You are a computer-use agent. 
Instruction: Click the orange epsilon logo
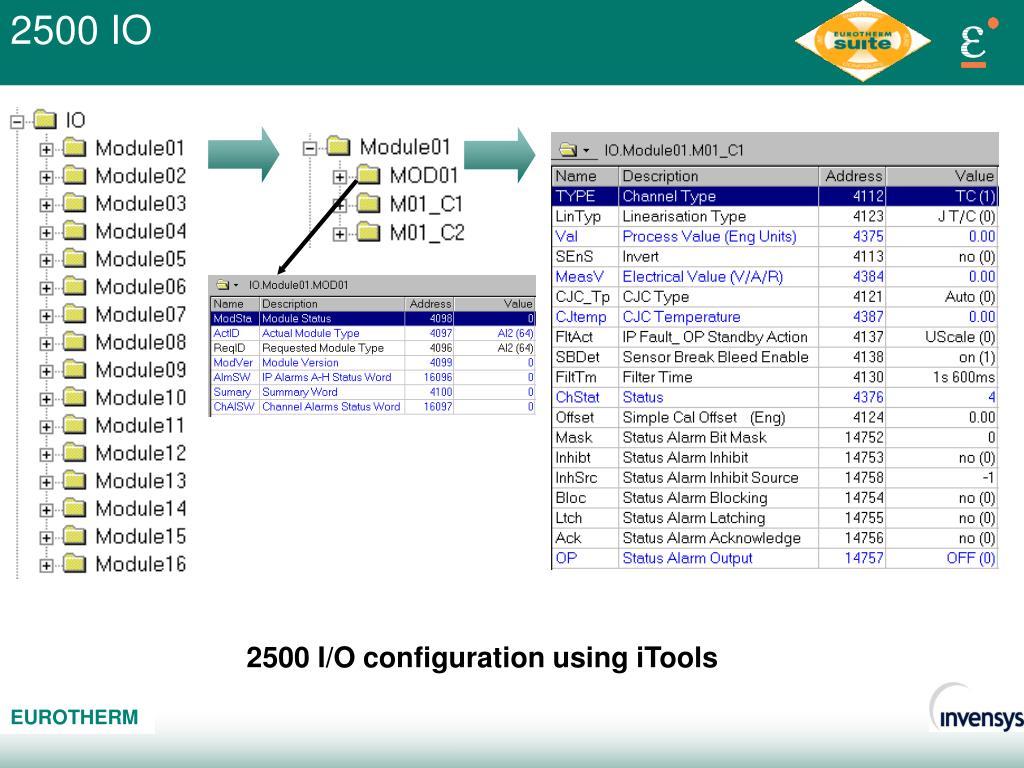pos(978,42)
